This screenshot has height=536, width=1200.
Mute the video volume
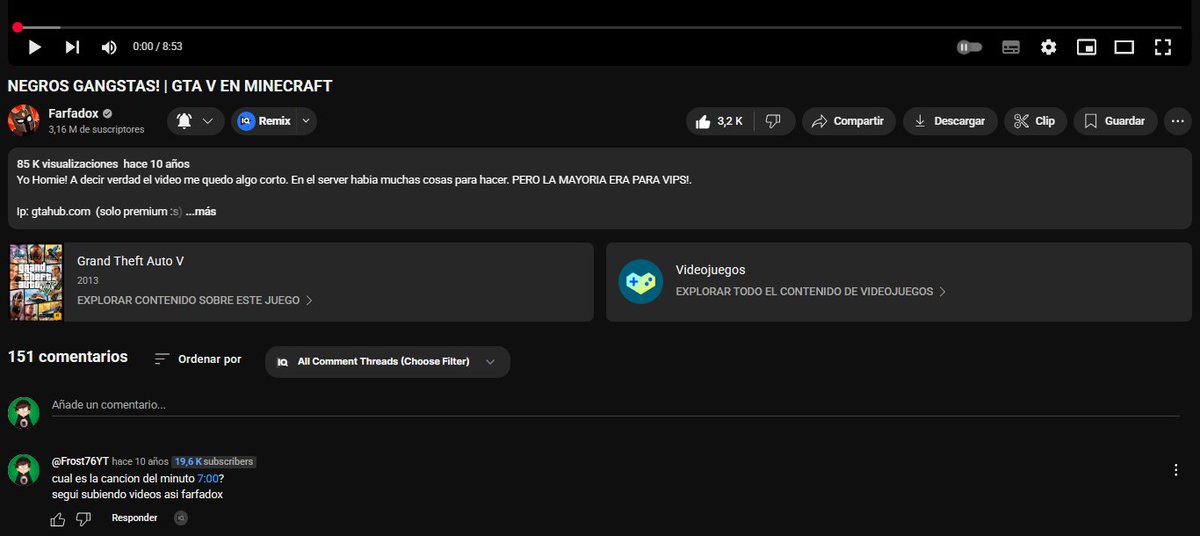109,47
